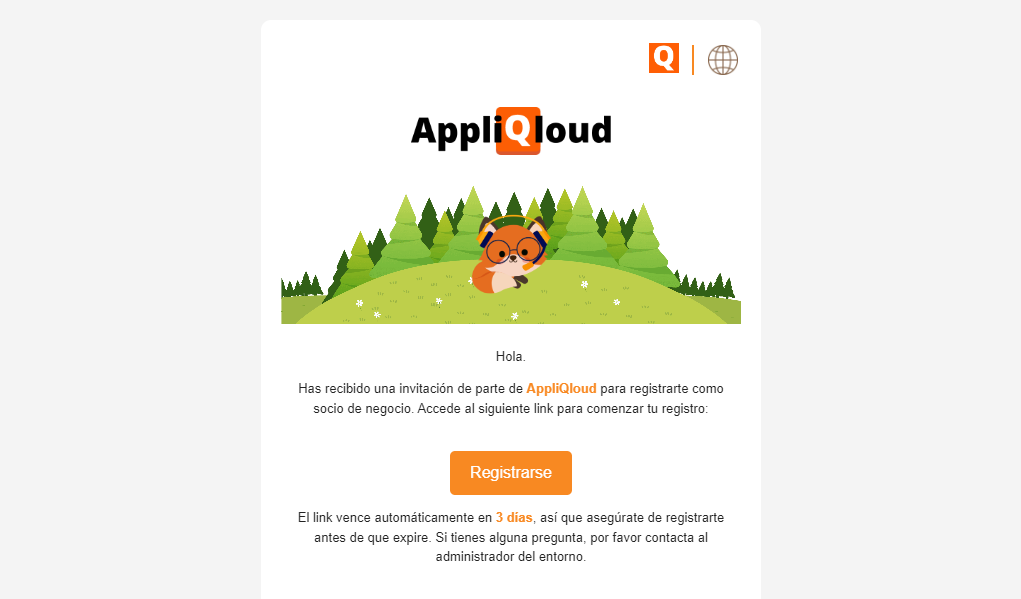Click the "Has recibido una invitación" sentence
Image resolution: width=1021 pixels, height=599 pixels.
coord(510,398)
